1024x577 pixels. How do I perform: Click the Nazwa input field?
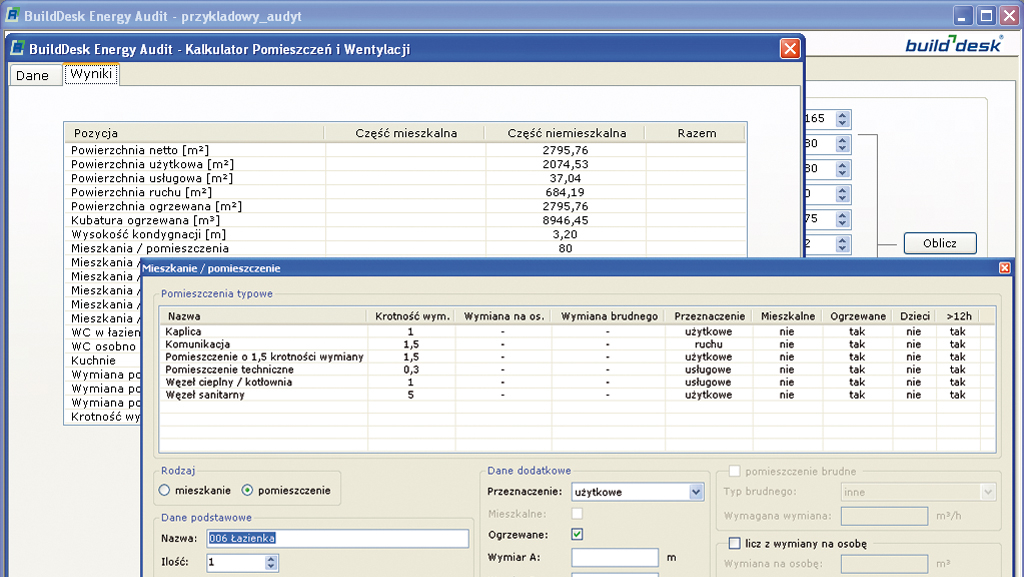tap(338, 538)
